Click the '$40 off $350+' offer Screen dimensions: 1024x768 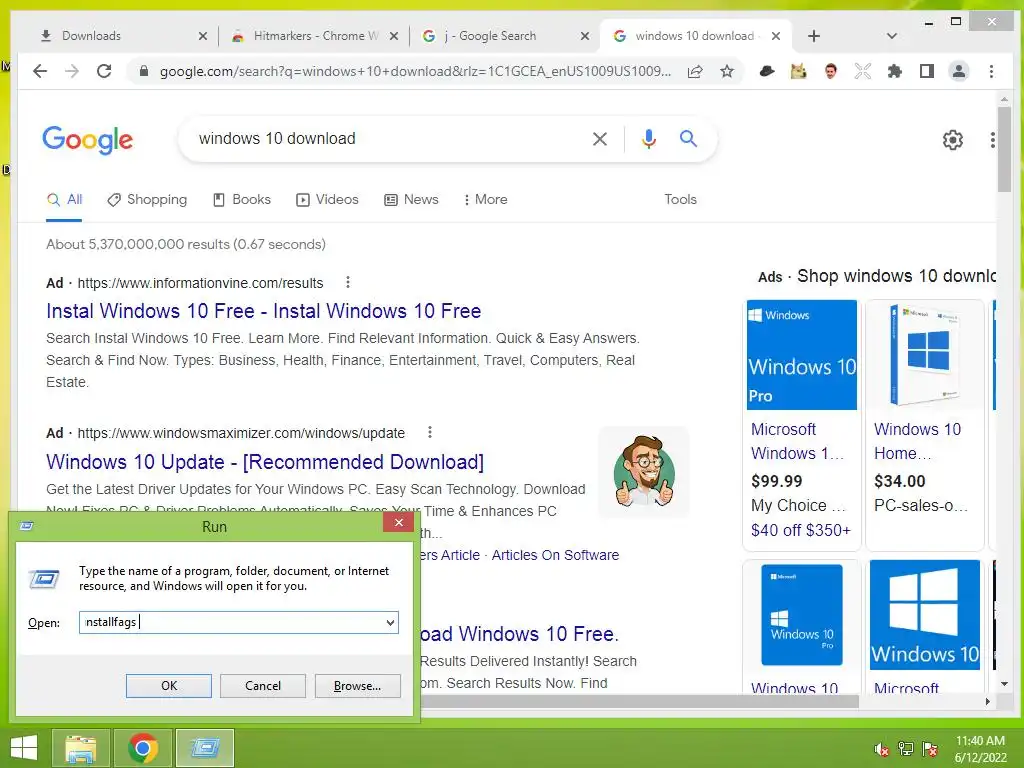(801, 530)
